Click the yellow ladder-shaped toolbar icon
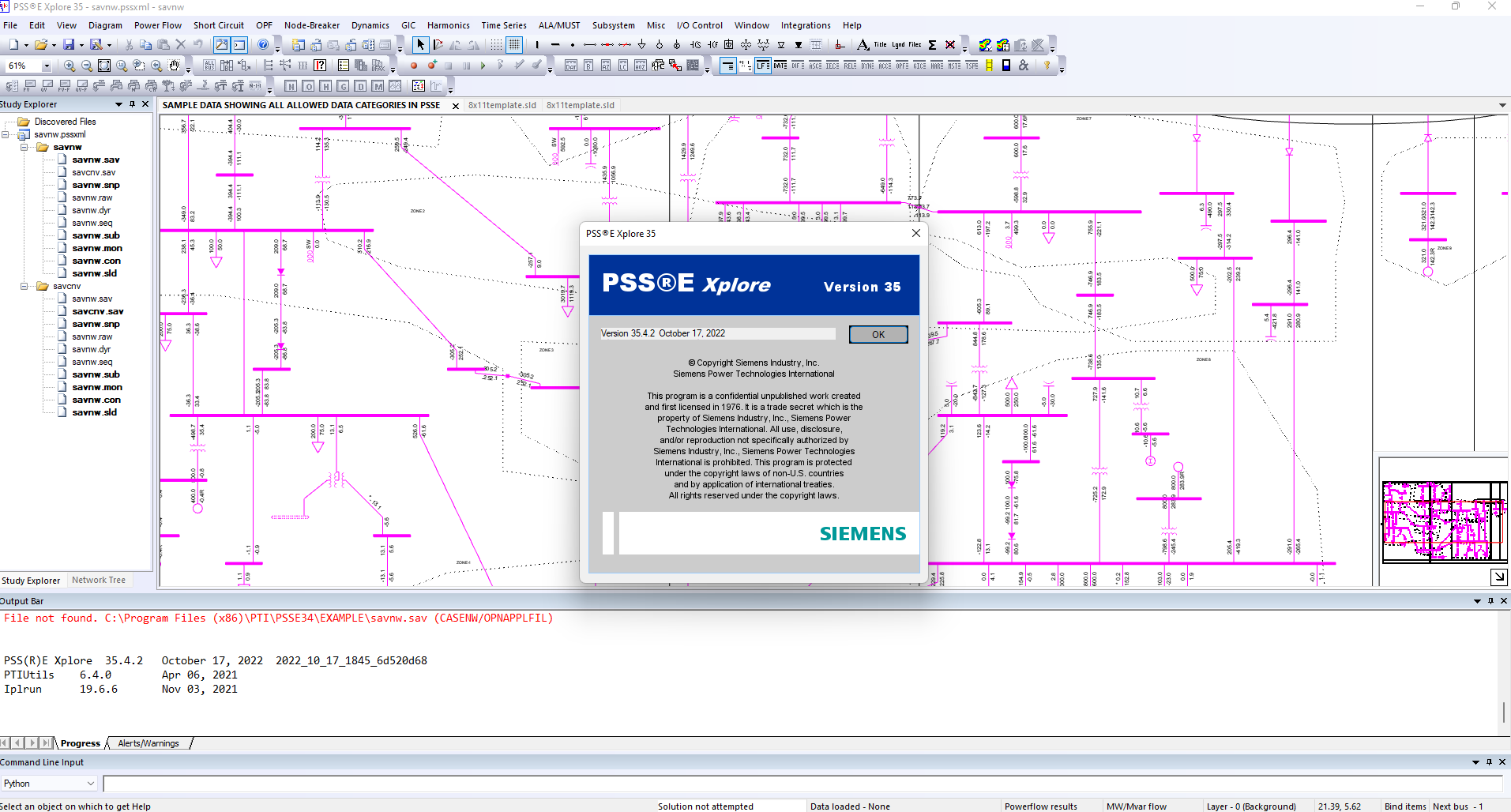1511x812 pixels. [989, 66]
